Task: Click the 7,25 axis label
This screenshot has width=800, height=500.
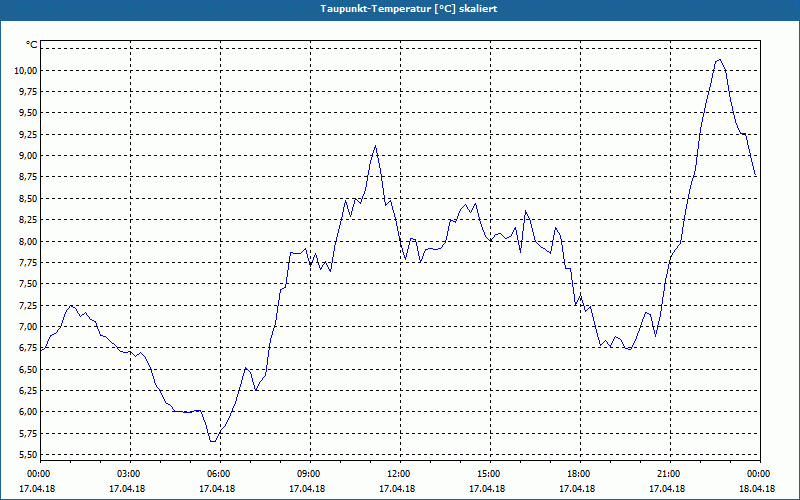Action: 27,305
